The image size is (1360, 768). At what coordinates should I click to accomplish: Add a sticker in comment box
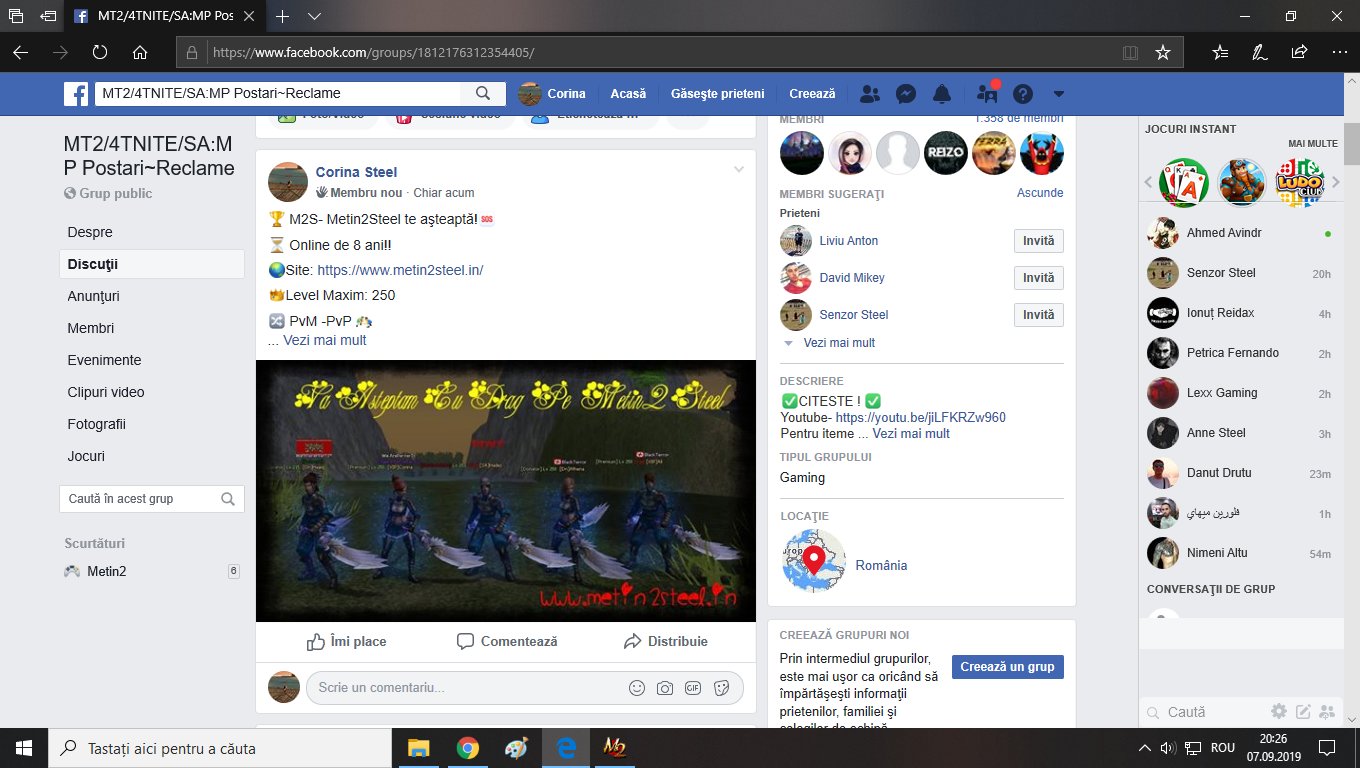(x=722, y=688)
